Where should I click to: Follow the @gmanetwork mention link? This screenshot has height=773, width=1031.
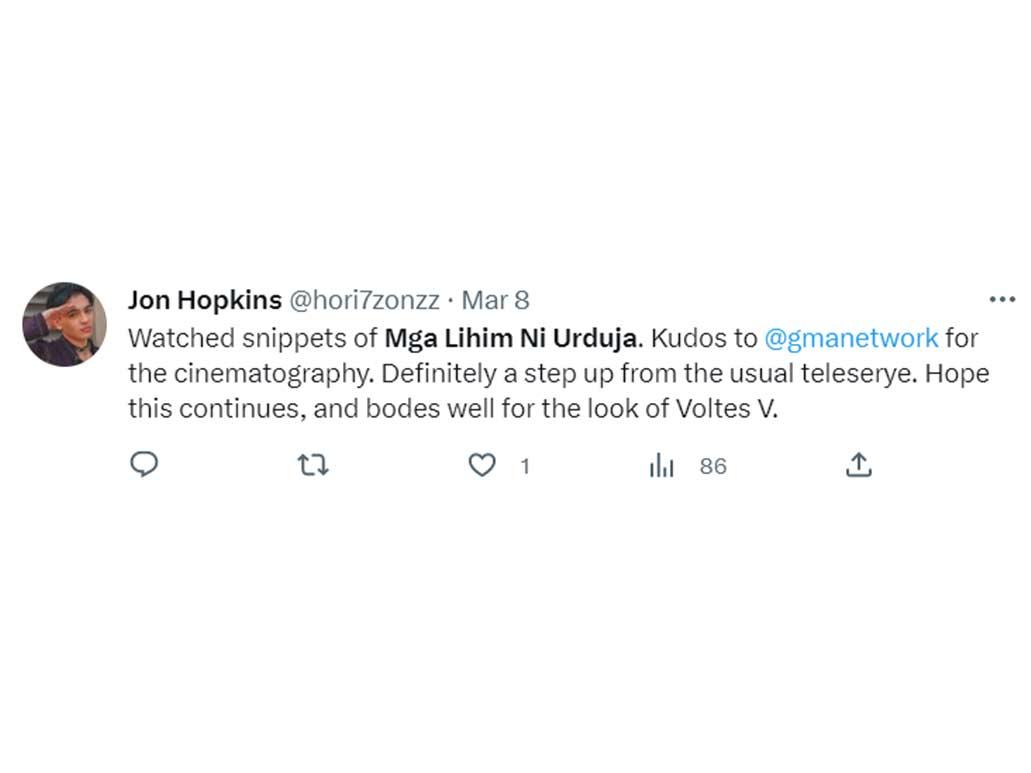coord(851,338)
